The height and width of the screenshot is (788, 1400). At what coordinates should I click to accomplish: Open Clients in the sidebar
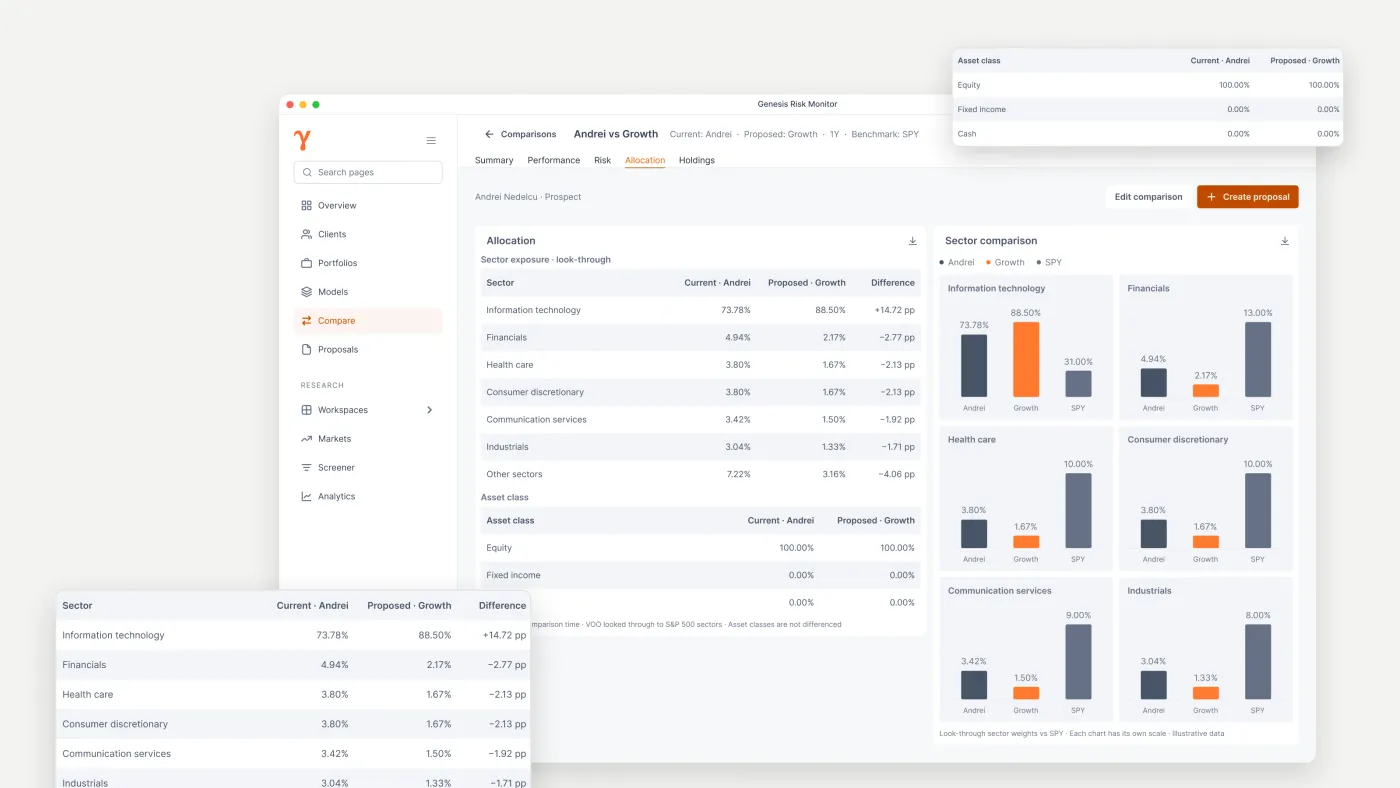coord(368,234)
